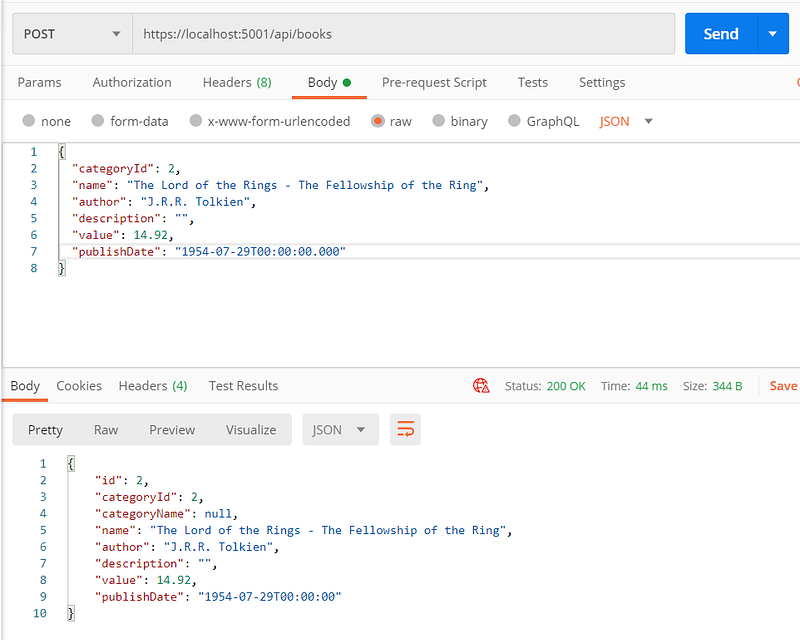Screen dimensions: 800x640
Task: Select the raw body radio button
Action: tap(378, 121)
